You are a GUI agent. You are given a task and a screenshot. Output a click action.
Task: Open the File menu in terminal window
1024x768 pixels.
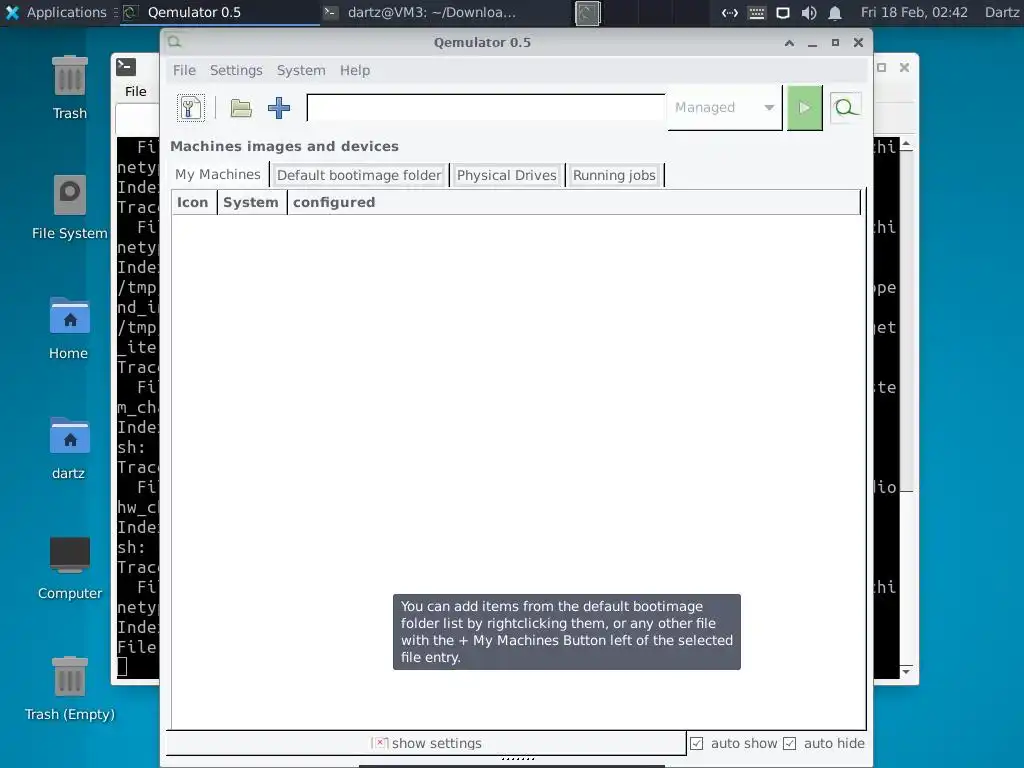(136, 91)
